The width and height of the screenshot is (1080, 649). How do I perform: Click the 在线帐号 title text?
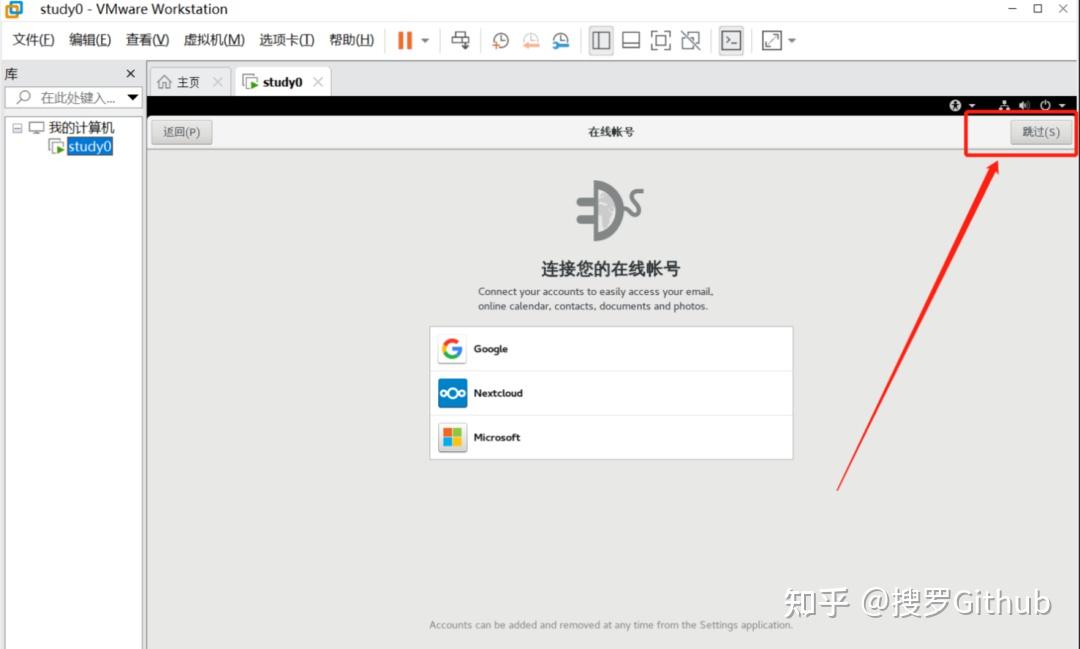611,132
